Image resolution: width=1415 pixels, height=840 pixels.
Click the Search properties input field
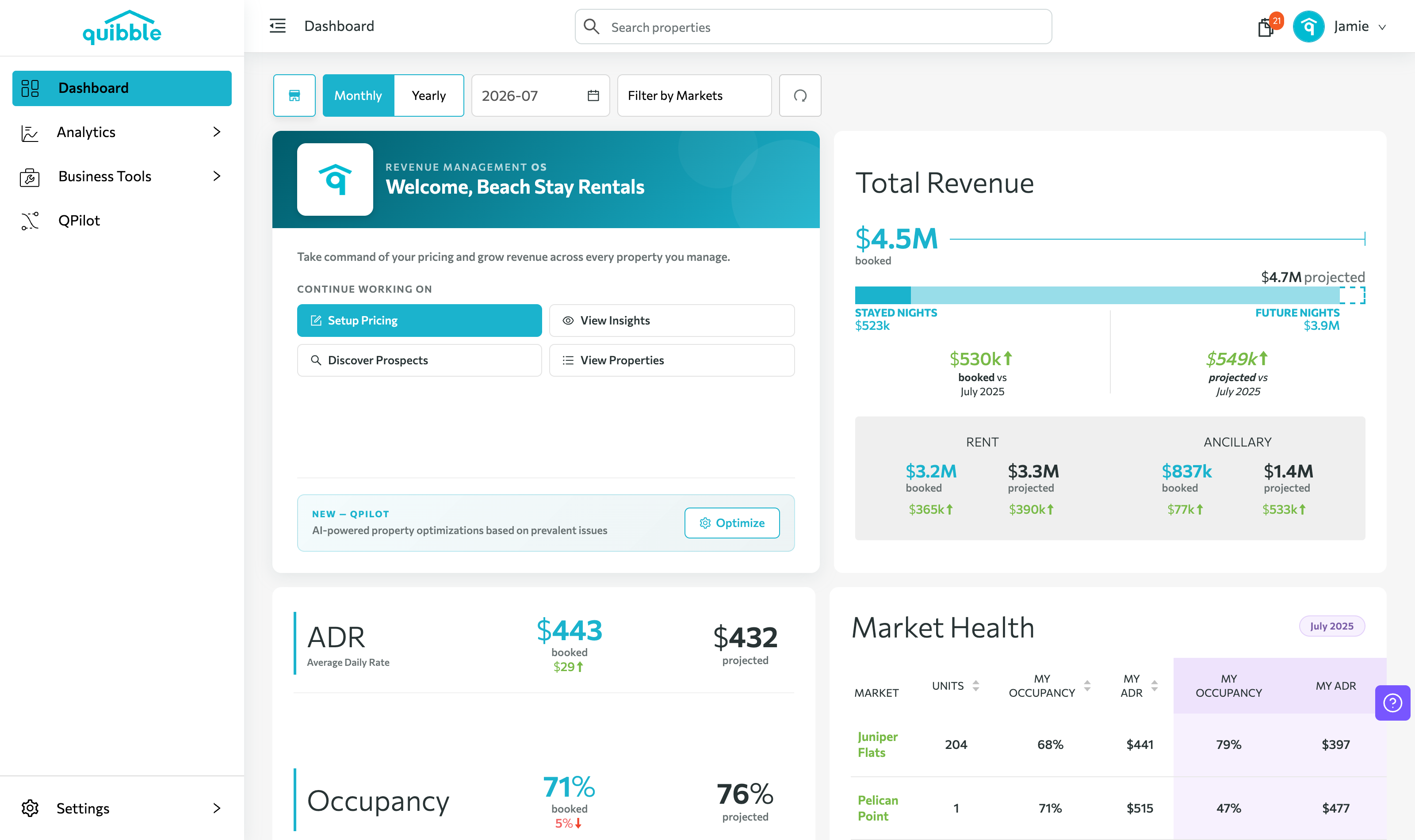pyautogui.click(x=813, y=27)
